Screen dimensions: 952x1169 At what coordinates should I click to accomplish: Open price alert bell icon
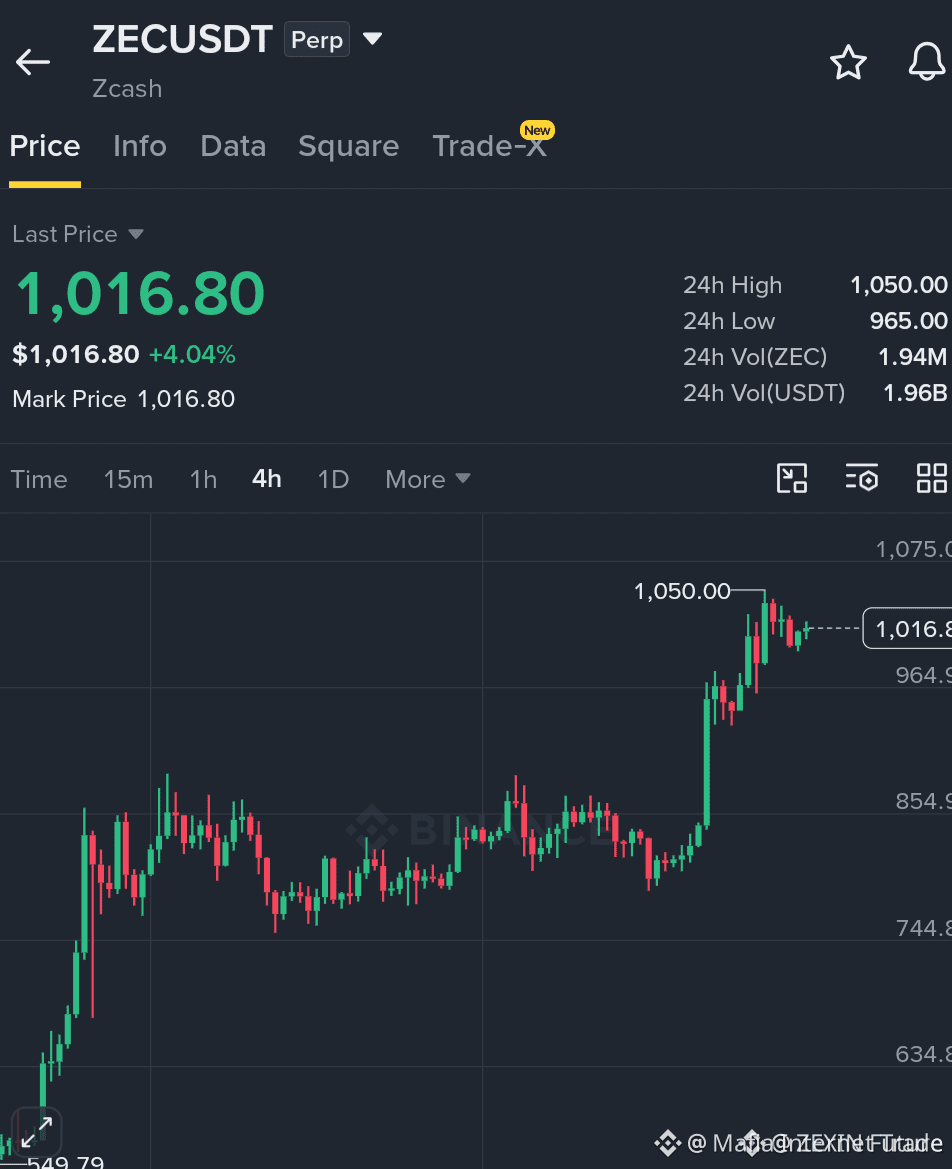(927, 62)
